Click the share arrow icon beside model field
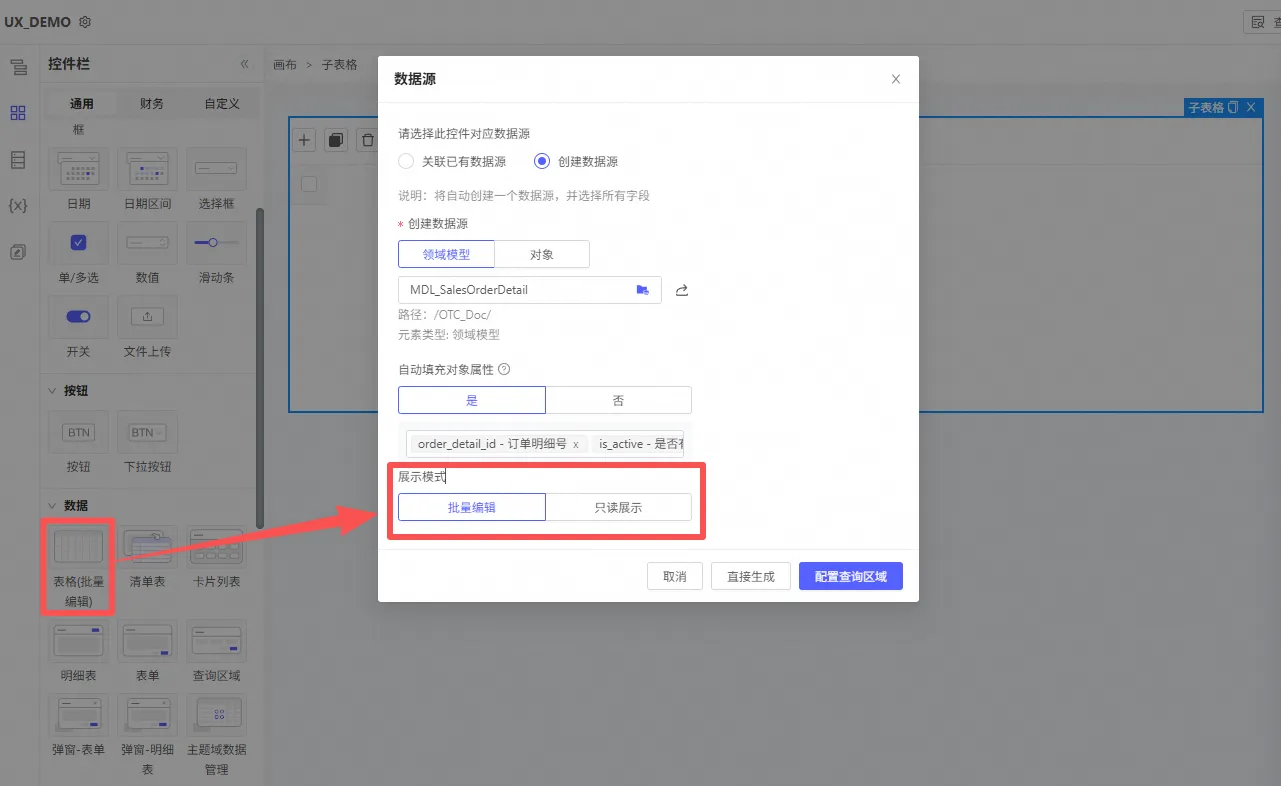Image resolution: width=1281 pixels, height=786 pixels. coord(682,290)
